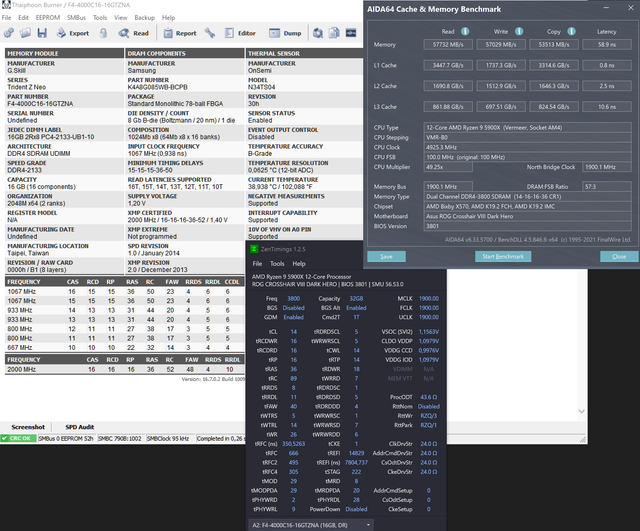Click the padlock icon in the toolbar

(x=104, y=33)
